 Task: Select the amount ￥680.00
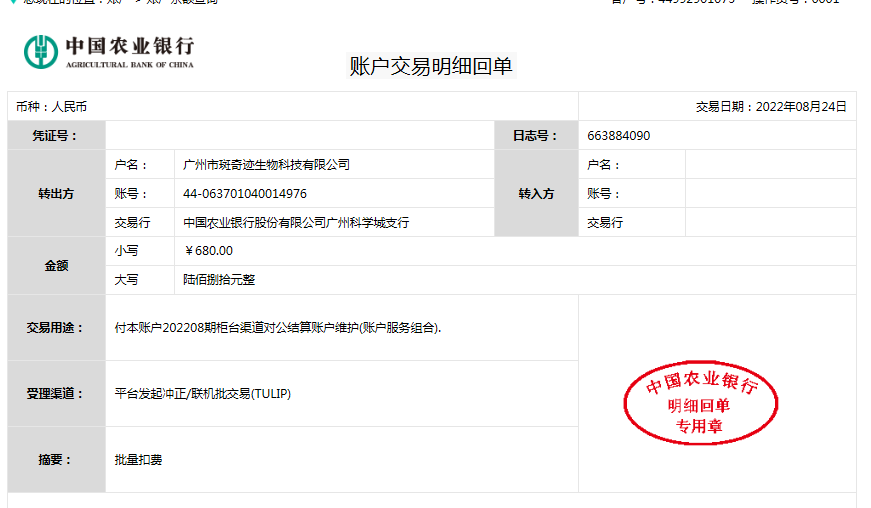208,251
